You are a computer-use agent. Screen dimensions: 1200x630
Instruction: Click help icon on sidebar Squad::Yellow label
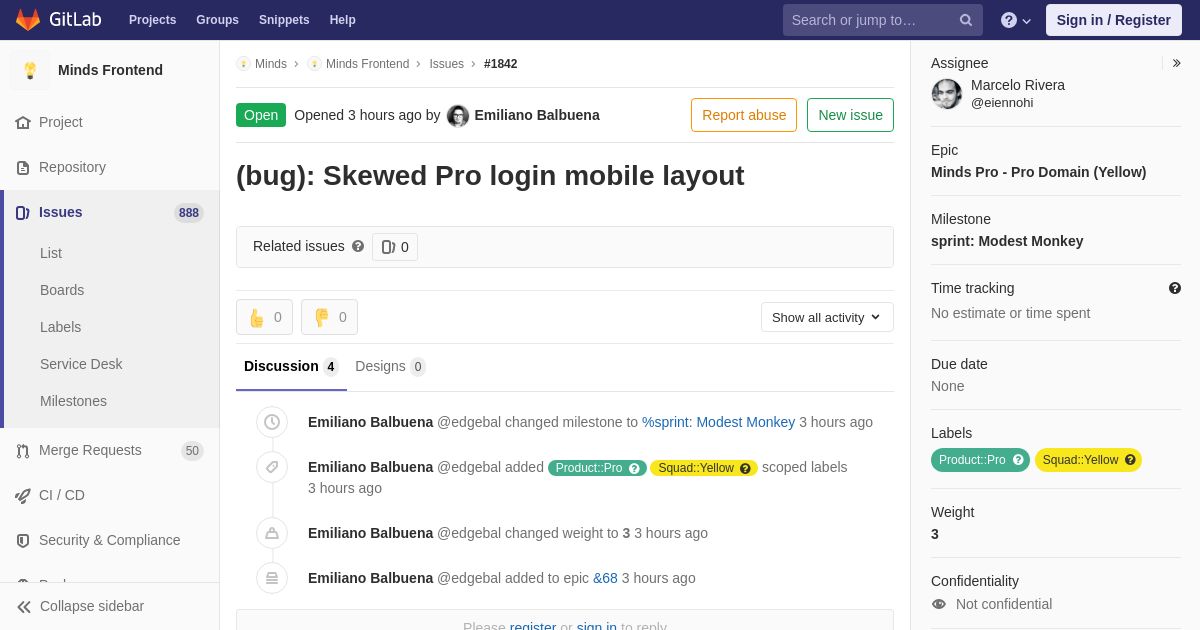tap(1130, 460)
